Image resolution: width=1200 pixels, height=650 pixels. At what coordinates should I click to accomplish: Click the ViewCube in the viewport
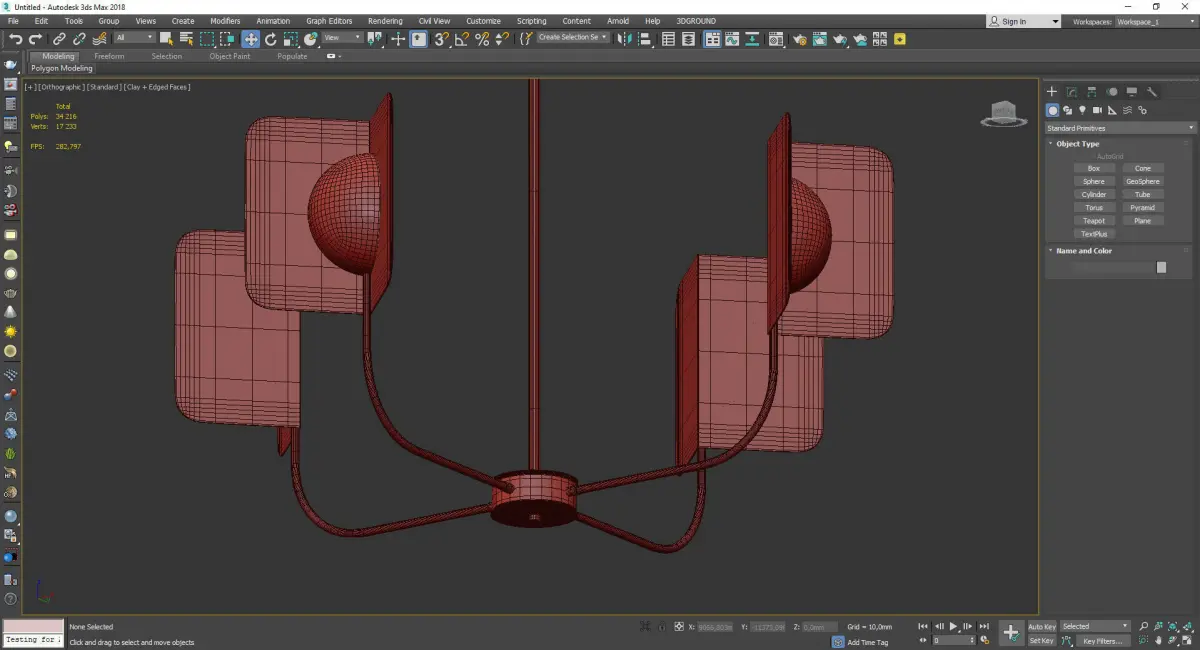click(1003, 113)
